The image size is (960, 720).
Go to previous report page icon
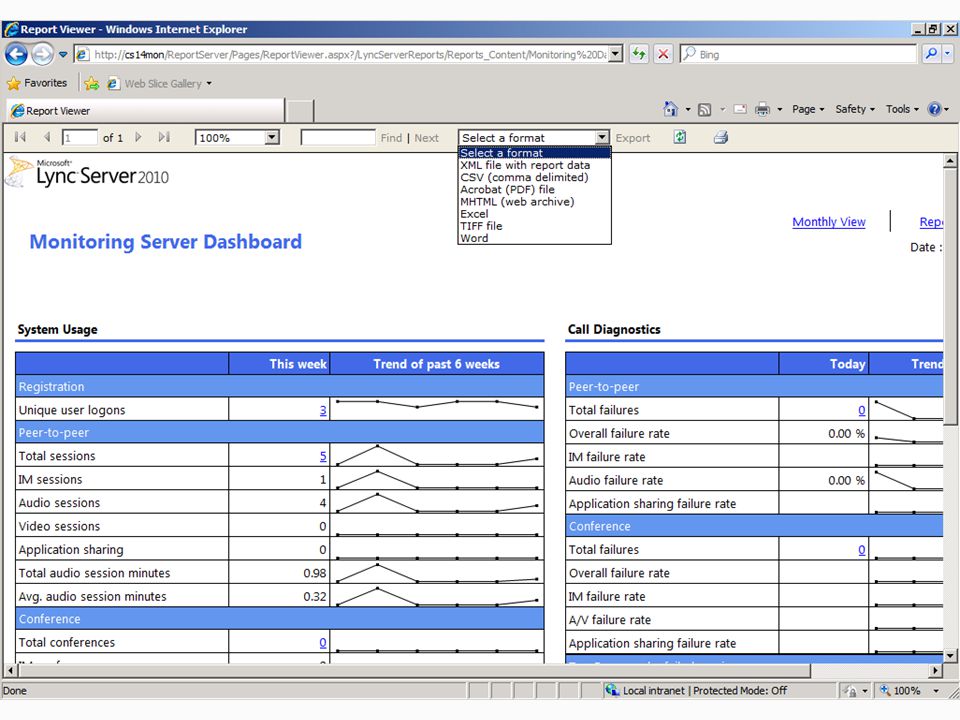click(47, 137)
